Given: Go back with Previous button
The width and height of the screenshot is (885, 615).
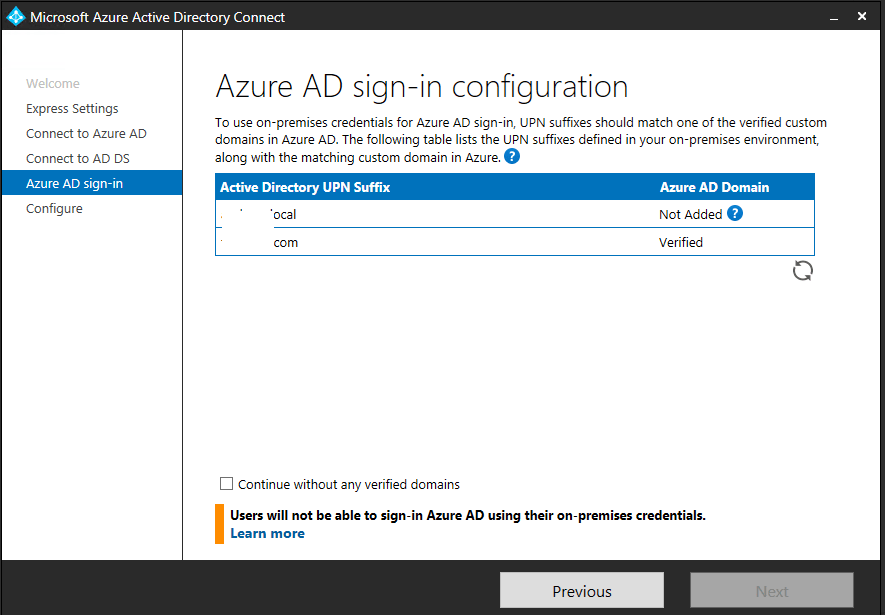Looking at the screenshot, I should tap(582, 591).
